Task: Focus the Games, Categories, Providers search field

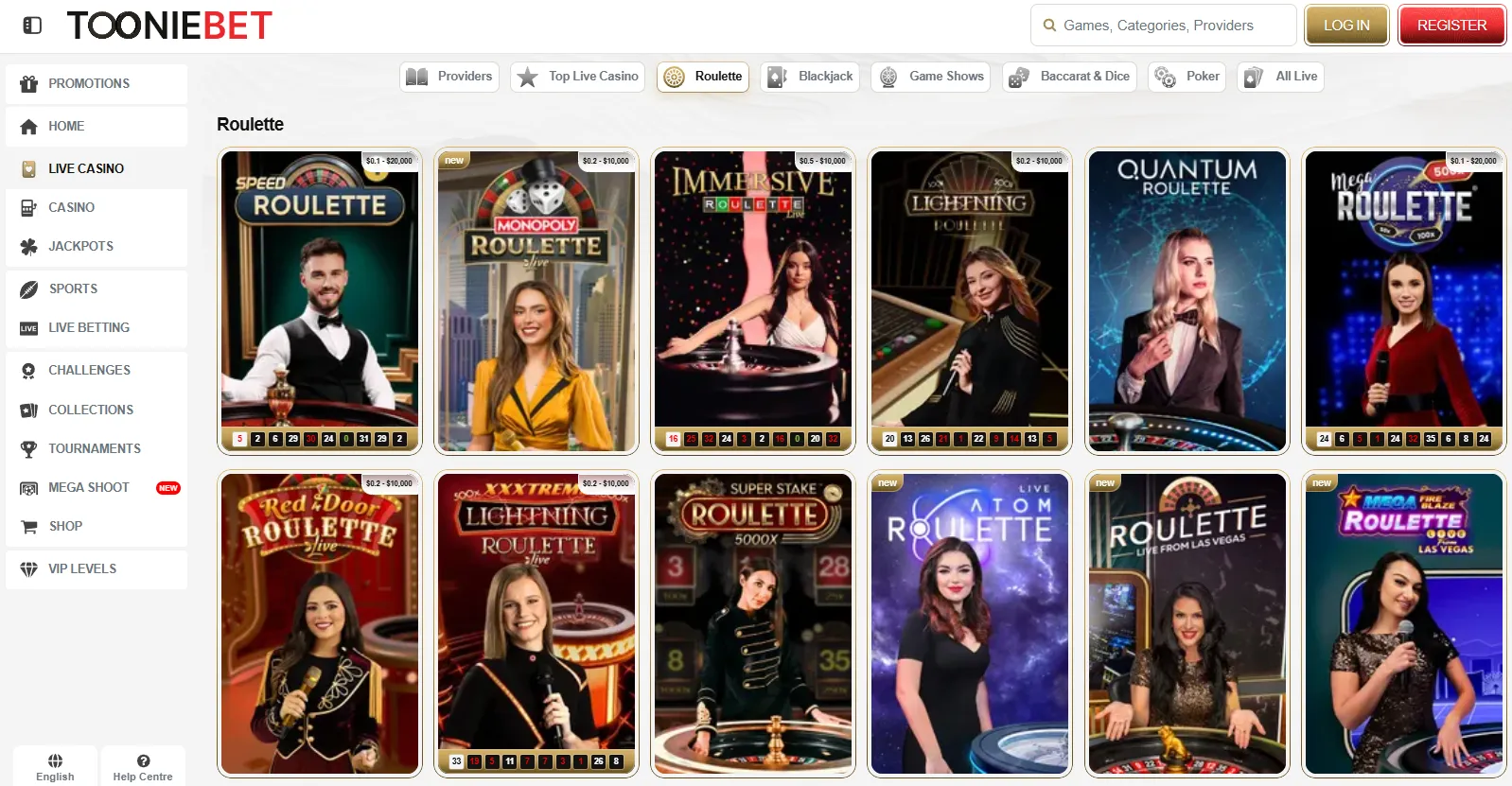Action: (1164, 26)
